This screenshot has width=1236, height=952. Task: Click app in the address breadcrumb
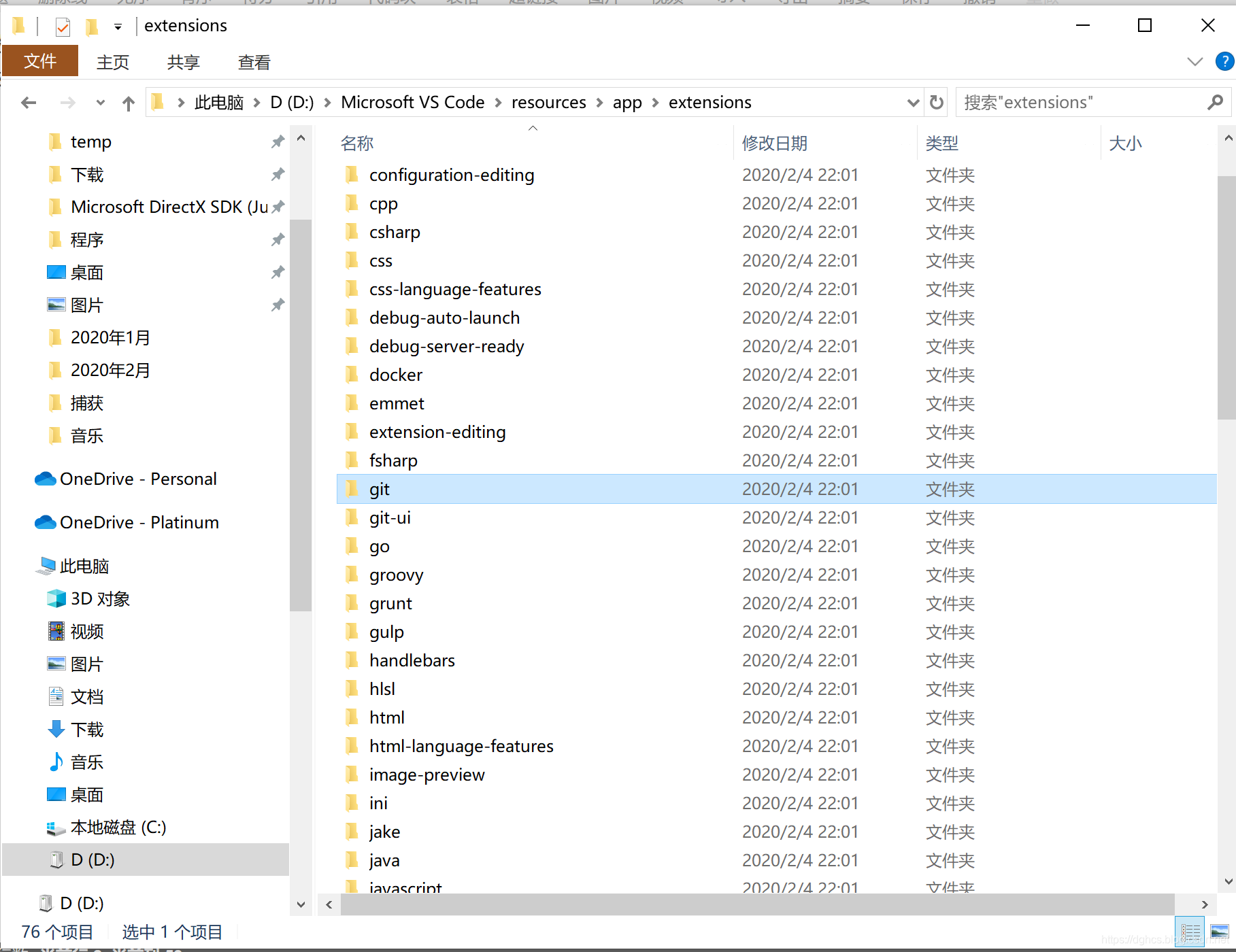pos(627,103)
